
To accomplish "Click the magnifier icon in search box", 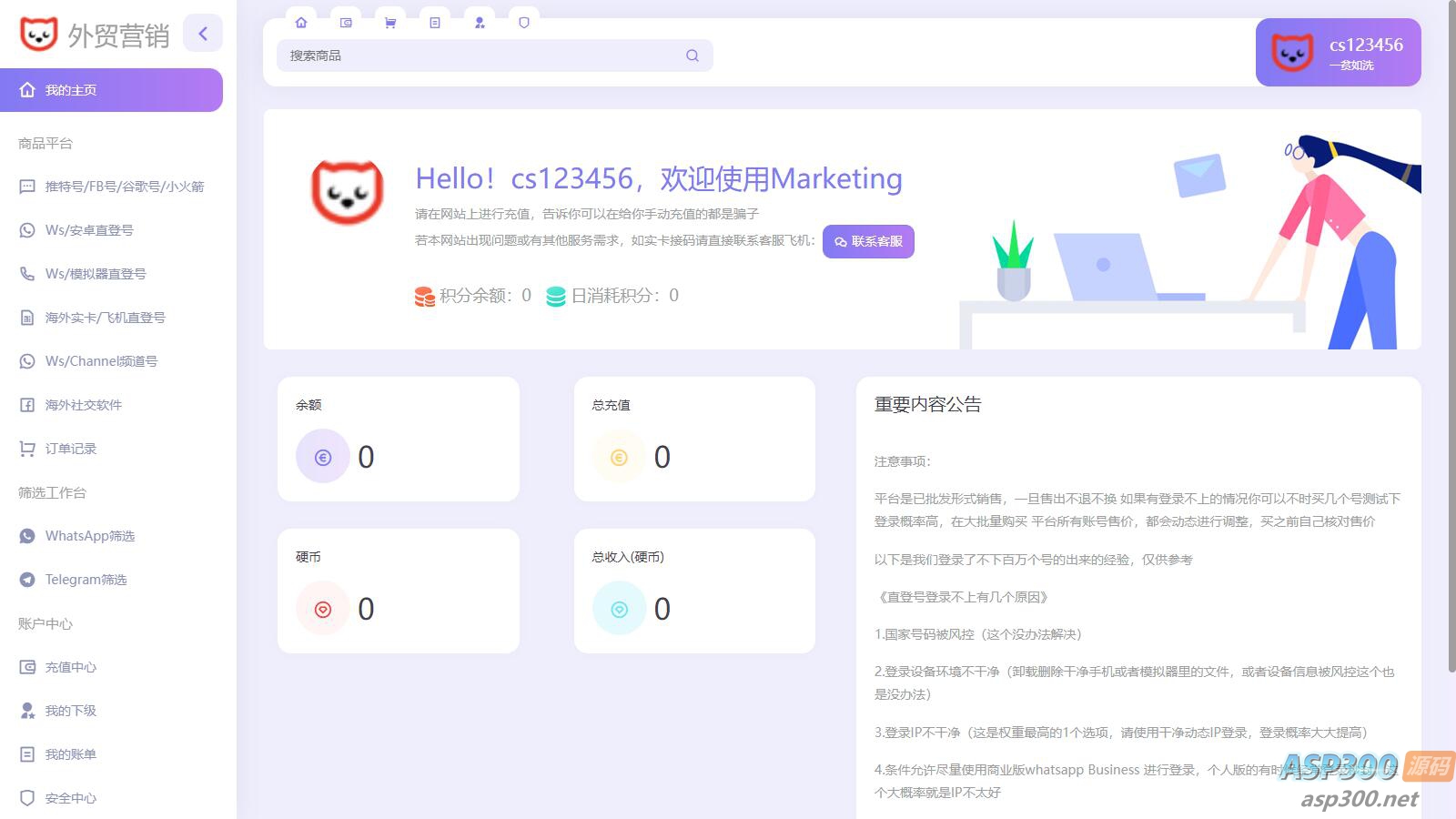I will point(693,56).
